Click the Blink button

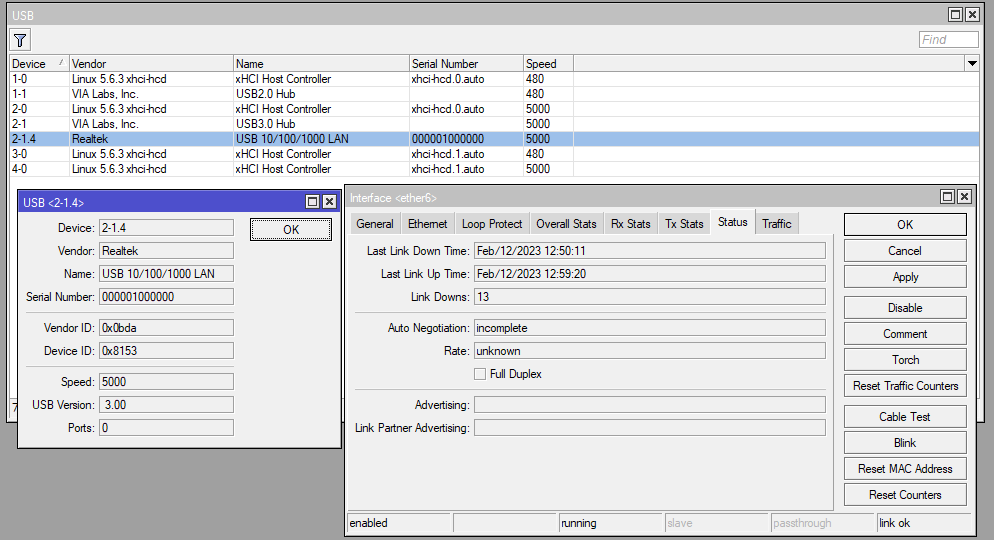coord(905,442)
